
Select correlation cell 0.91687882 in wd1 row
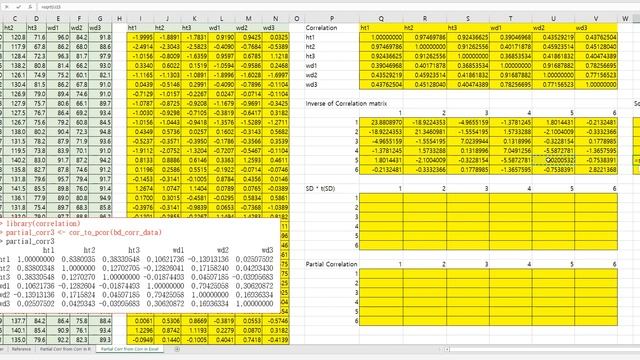tap(553, 66)
